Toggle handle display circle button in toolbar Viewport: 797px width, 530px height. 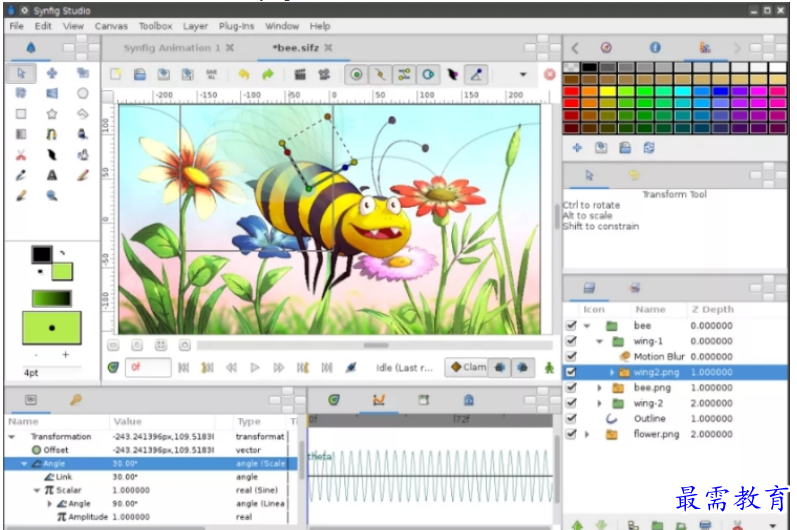click(x=356, y=75)
